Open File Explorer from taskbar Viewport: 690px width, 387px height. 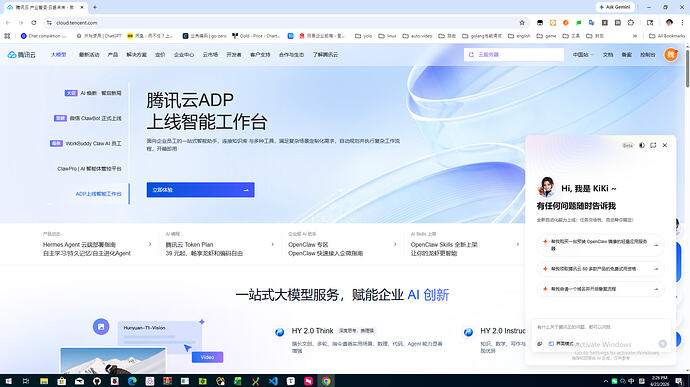click(44, 381)
